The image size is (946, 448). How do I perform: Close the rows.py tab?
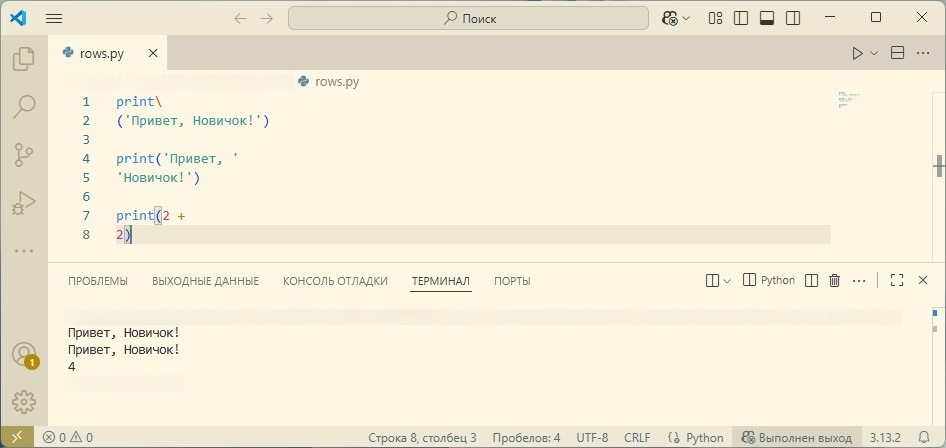tap(153, 53)
